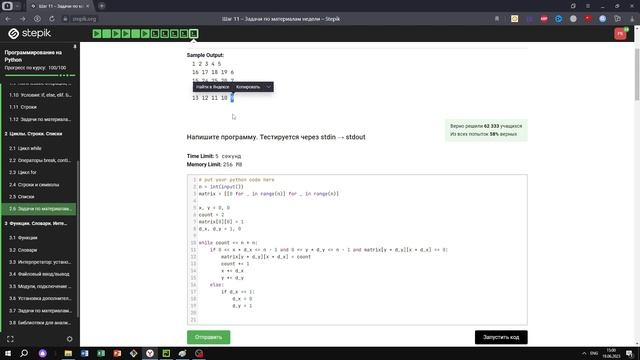Click the stepik.org address bar
Viewport: 640px width, 360px height.
(84, 19)
